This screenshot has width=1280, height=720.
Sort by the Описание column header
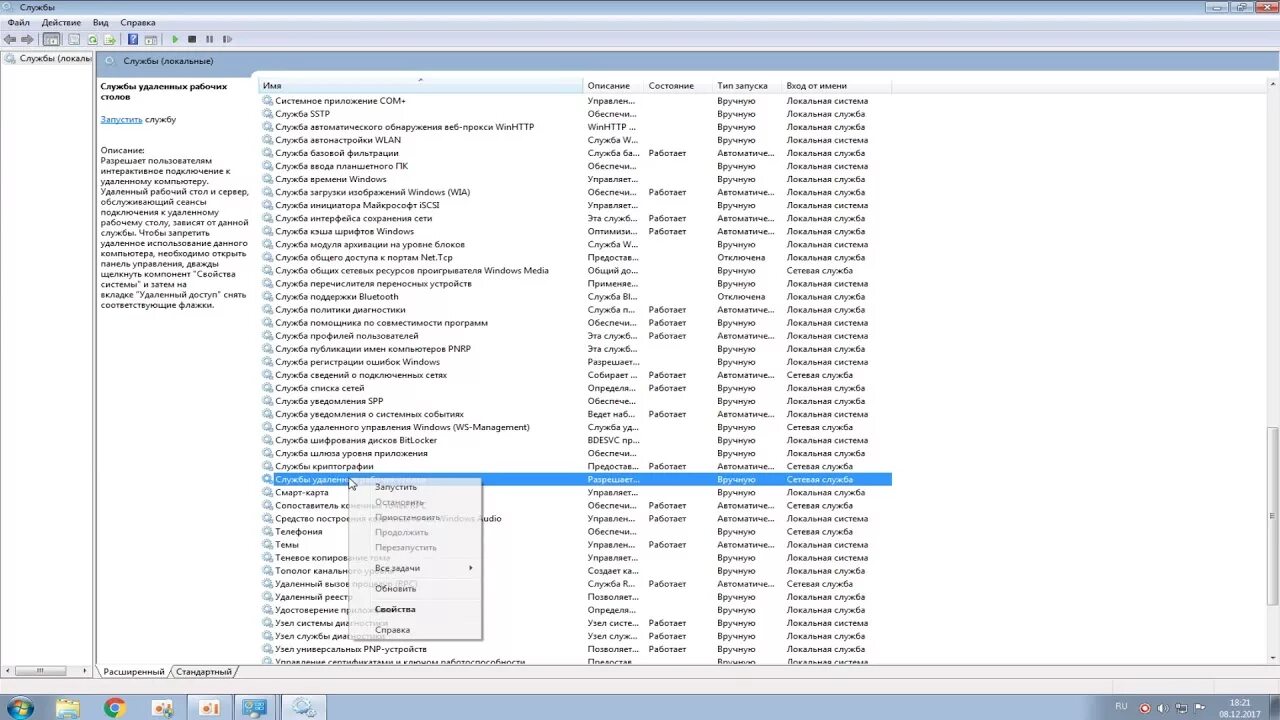(613, 86)
